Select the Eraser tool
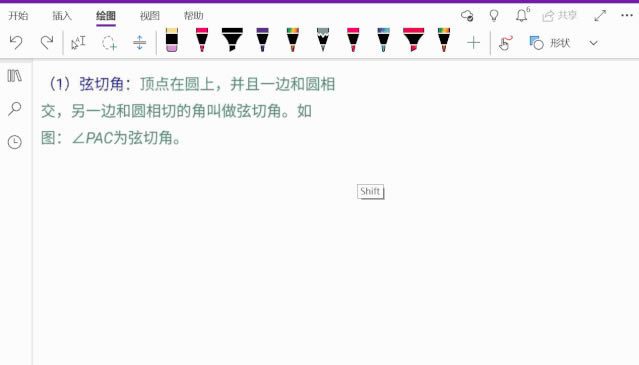 coord(172,40)
